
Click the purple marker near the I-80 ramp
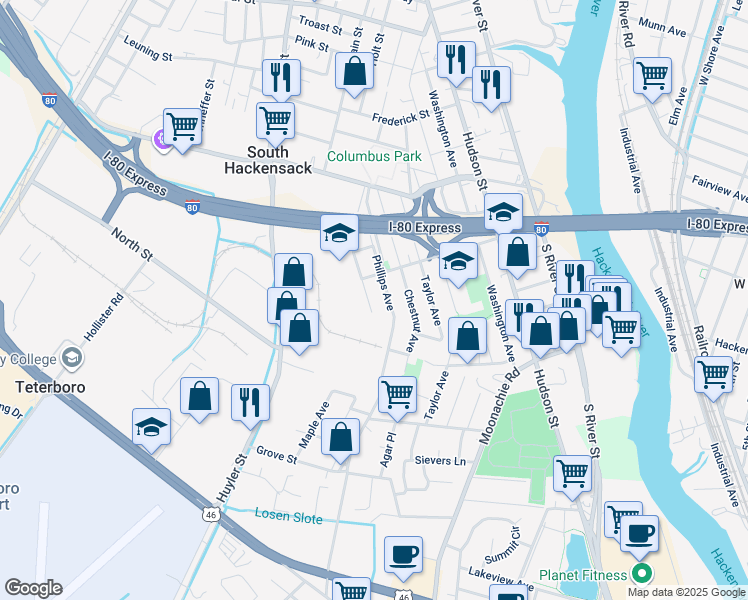click(x=161, y=139)
